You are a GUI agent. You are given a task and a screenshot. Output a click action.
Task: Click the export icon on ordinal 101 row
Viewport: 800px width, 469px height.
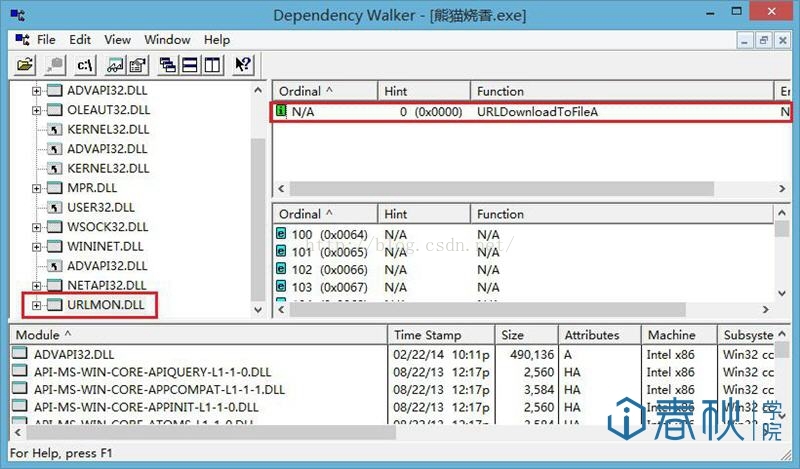(281, 251)
